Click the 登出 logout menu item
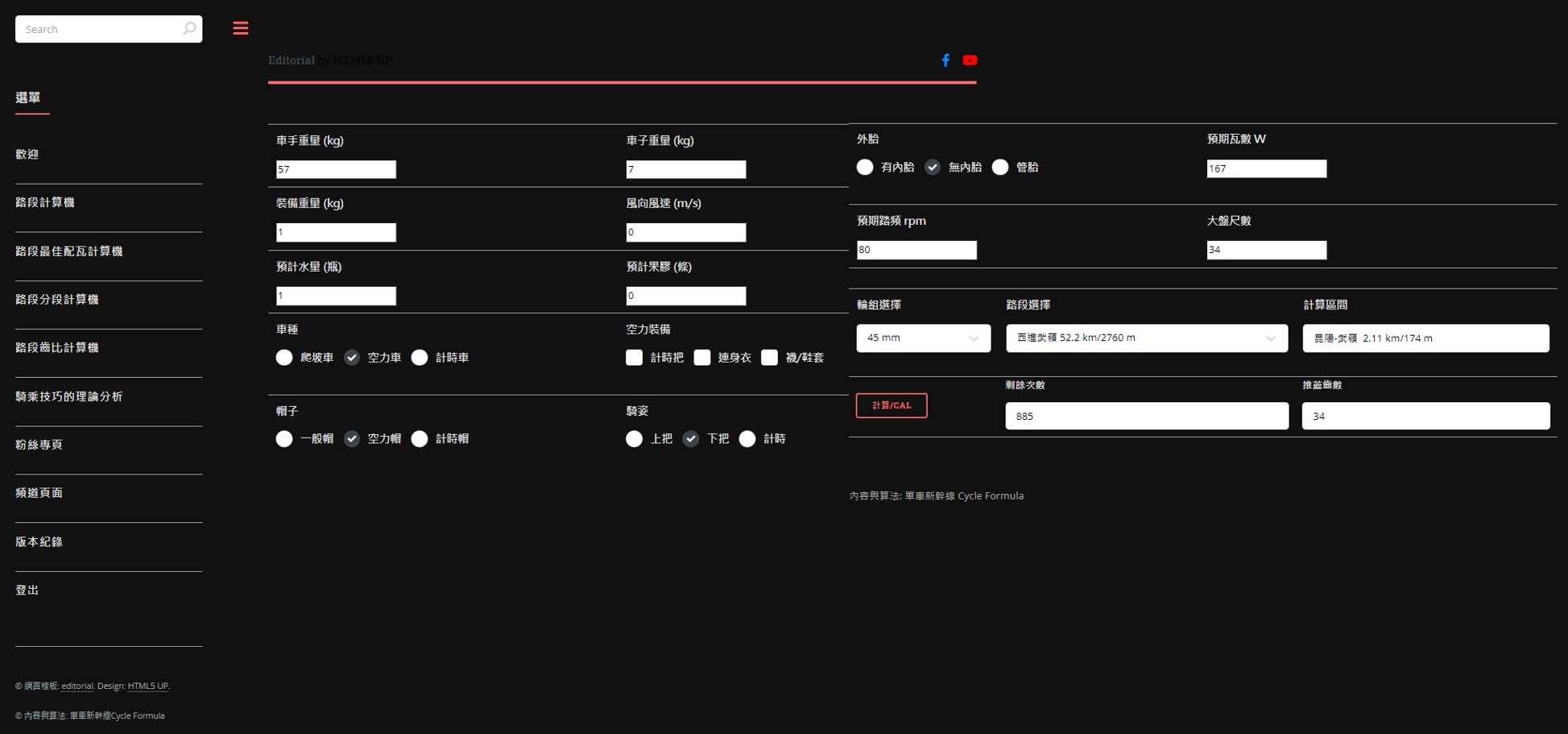 tap(27, 590)
